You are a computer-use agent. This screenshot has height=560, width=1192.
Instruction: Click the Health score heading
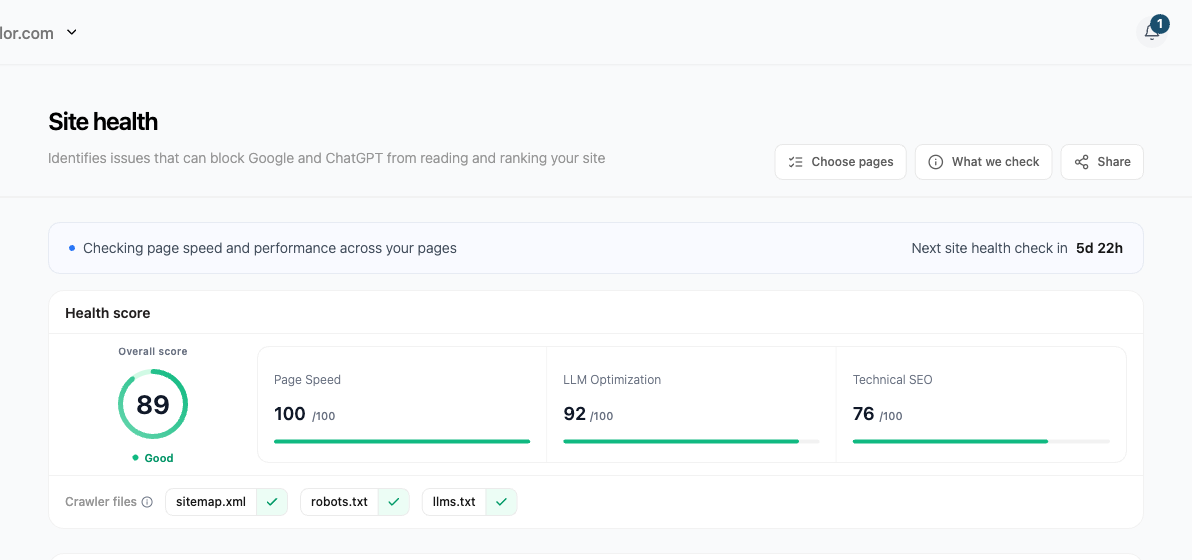(x=108, y=313)
